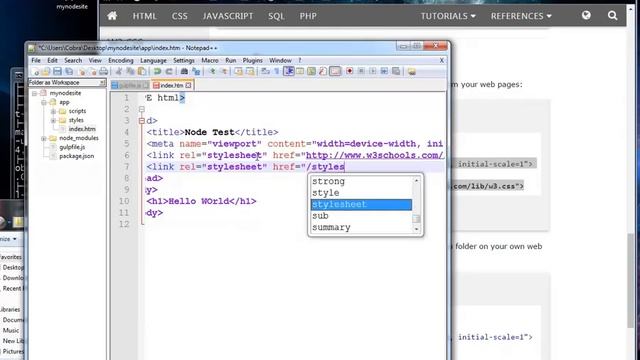
Task: Click the JAVASCRIPT link on w3schools navbar
Action: pos(228,16)
